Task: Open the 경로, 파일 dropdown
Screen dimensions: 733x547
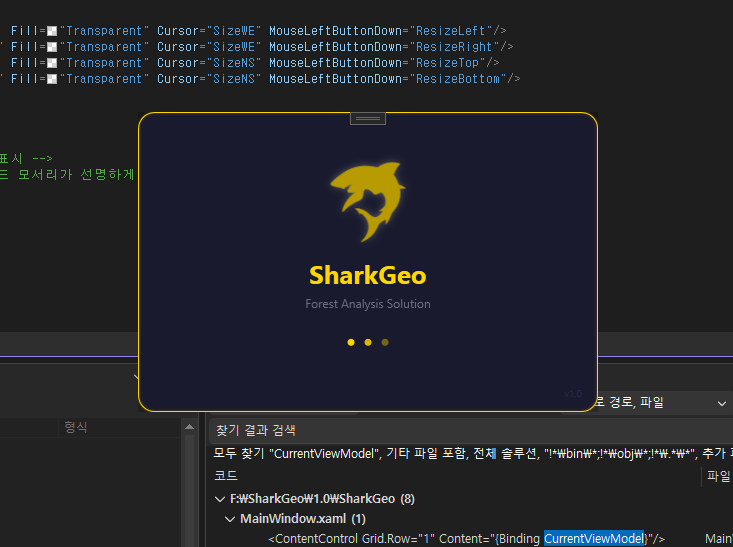Action: tap(722, 403)
